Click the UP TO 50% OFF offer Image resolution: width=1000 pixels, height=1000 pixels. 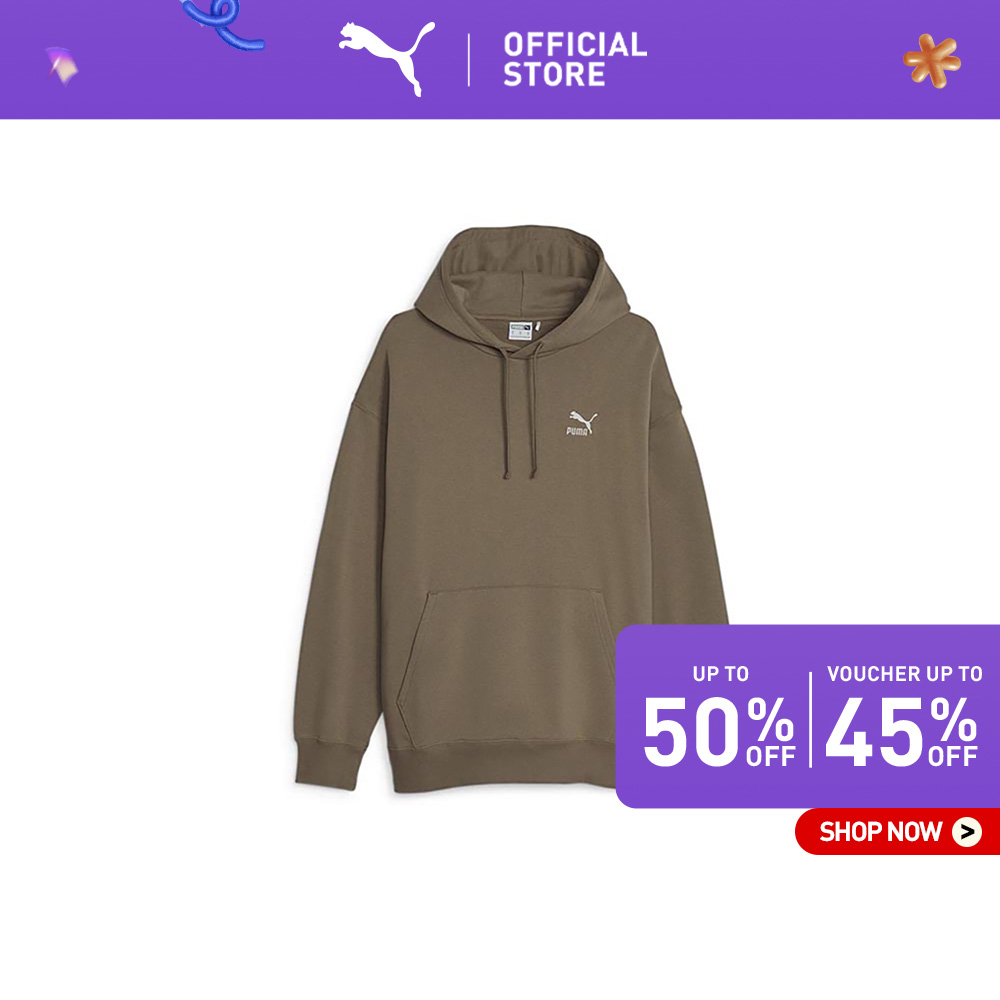[719, 716]
